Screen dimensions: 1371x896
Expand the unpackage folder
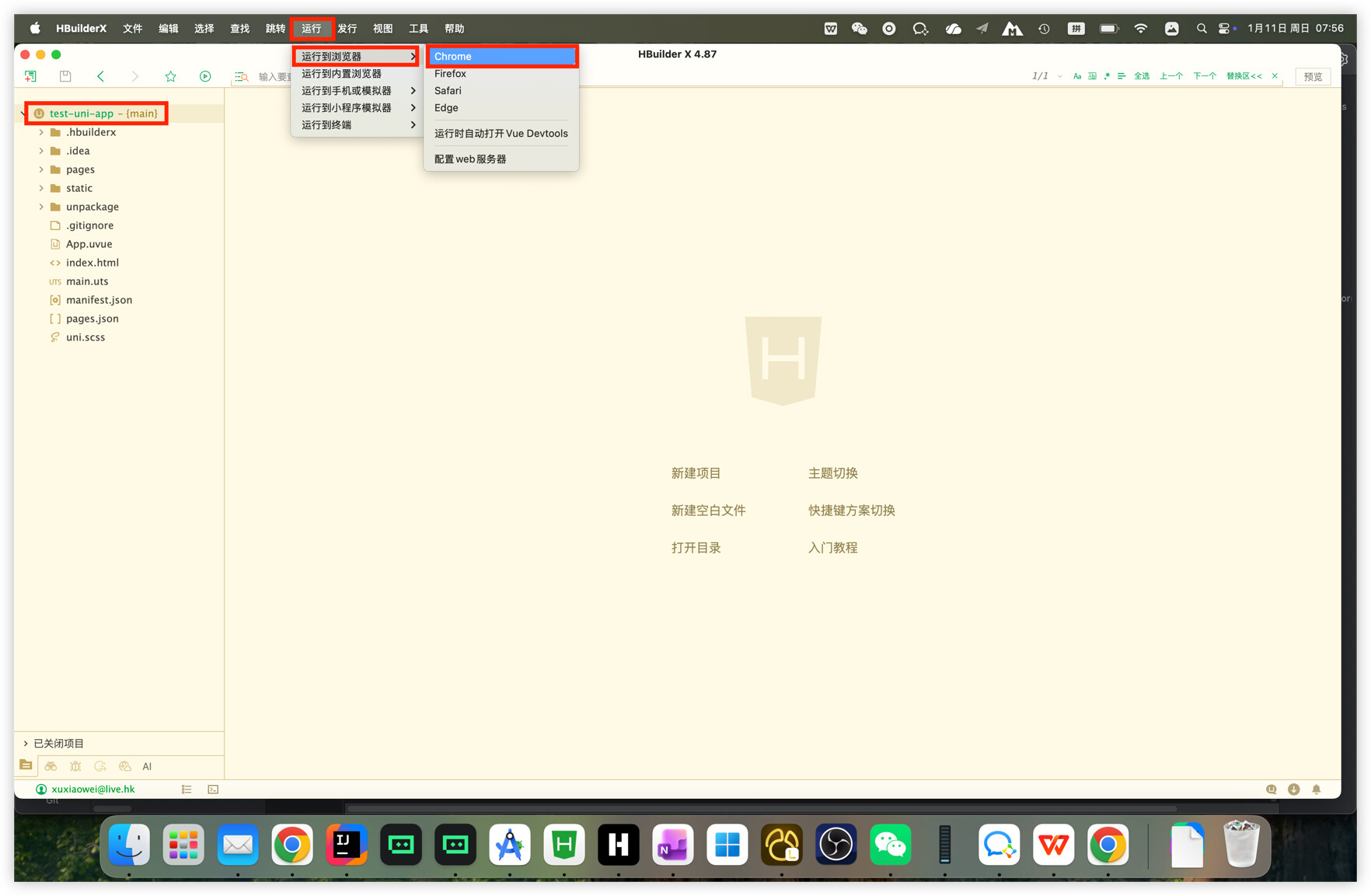(x=41, y=207)
